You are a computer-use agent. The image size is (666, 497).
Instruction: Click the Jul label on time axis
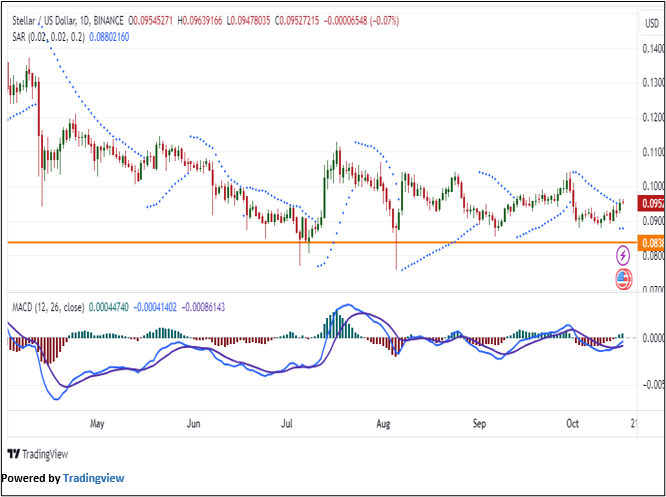[x=288, y=424]
